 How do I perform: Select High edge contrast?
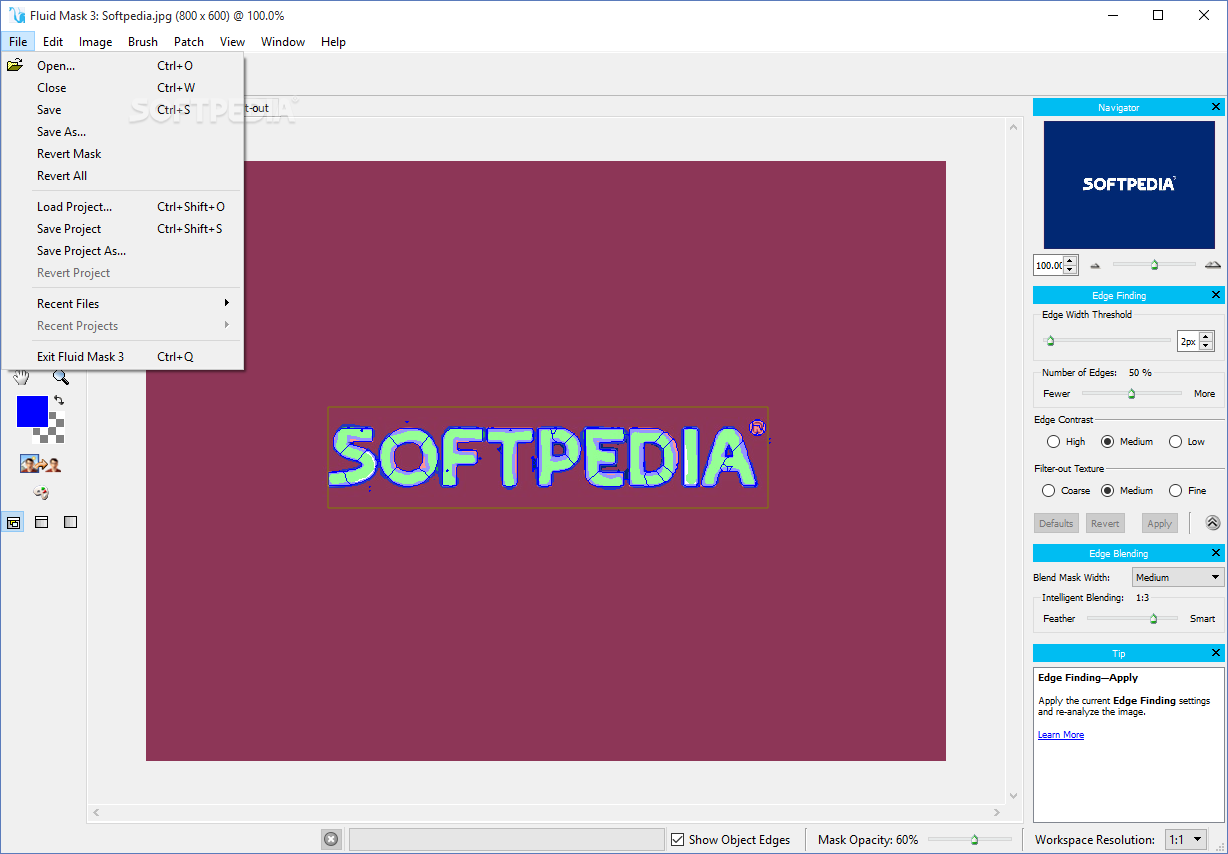(1053, 441)
